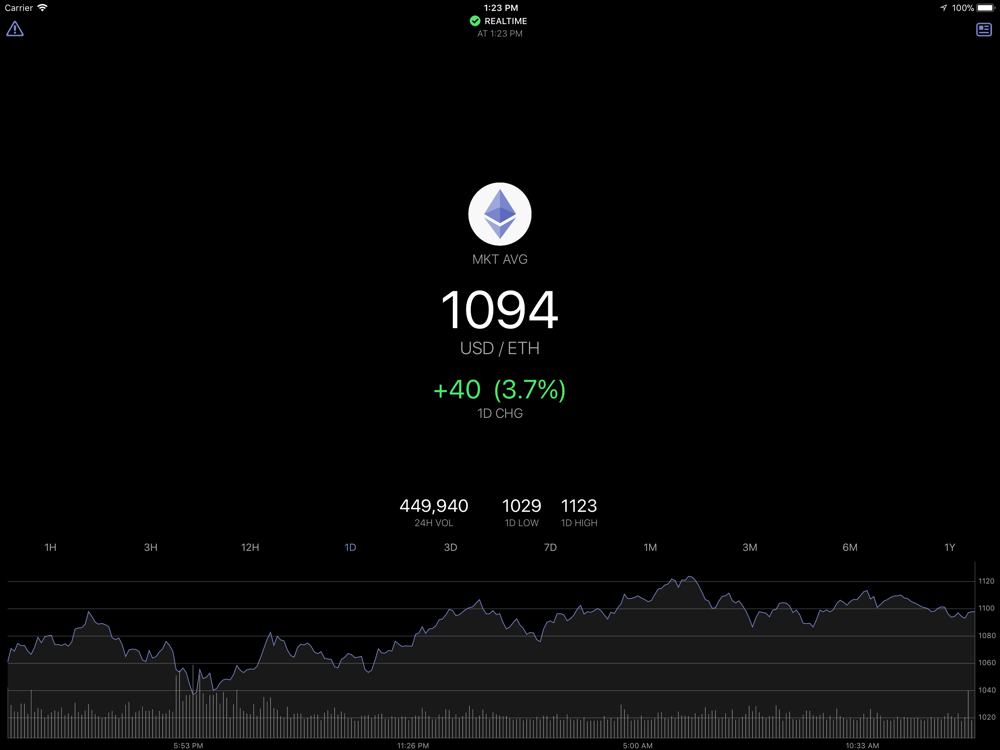Select the 1Y chart range
The height and width of the screenshot is (750, 1000).
click(x=950, y=547)
